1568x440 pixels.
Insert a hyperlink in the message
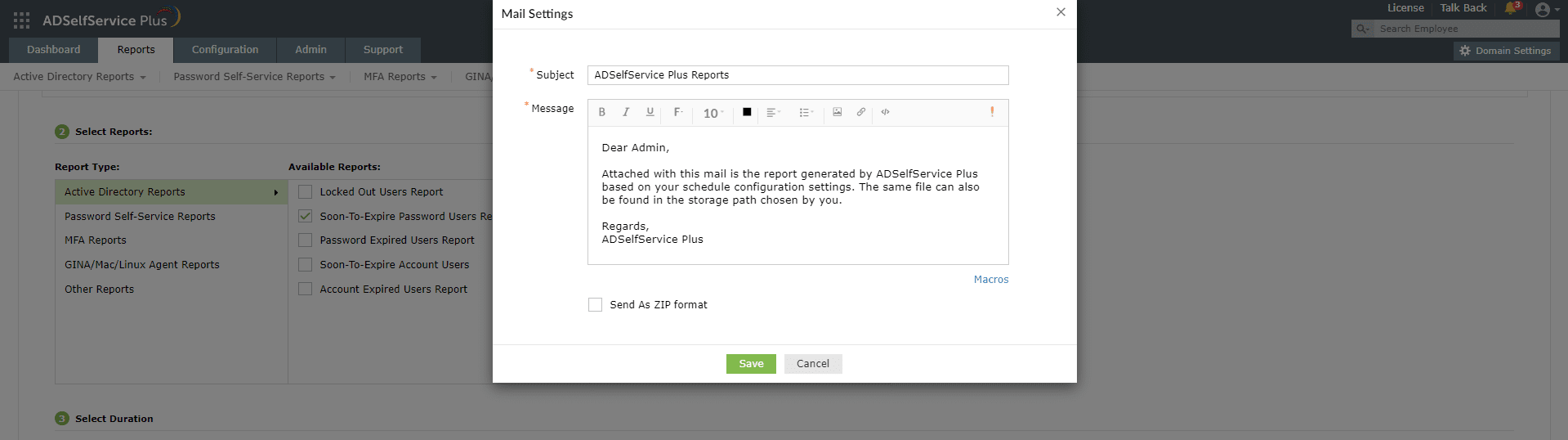pyautogui.click(x=860, y=113)
